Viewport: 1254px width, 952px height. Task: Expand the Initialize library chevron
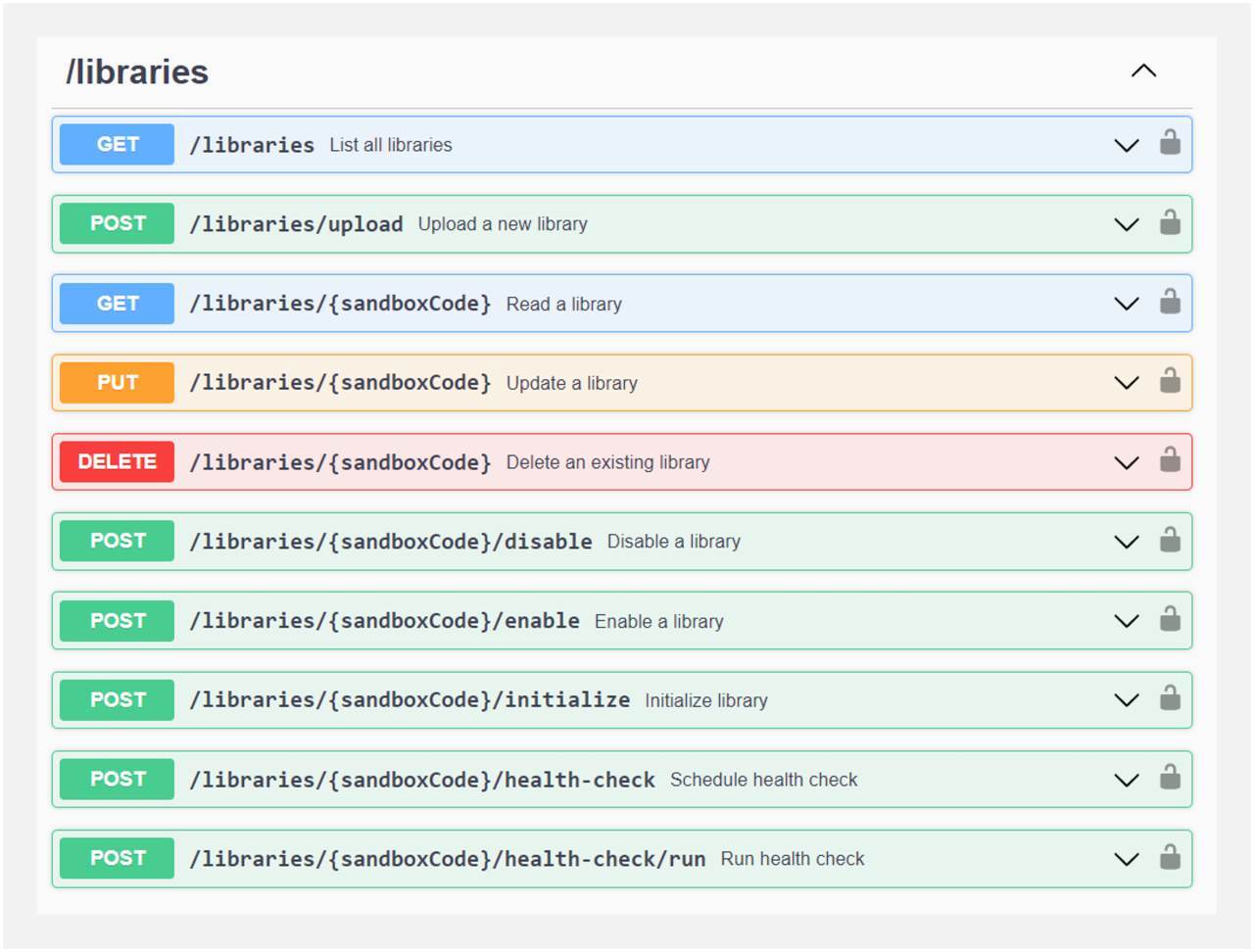coord(1127,700)
